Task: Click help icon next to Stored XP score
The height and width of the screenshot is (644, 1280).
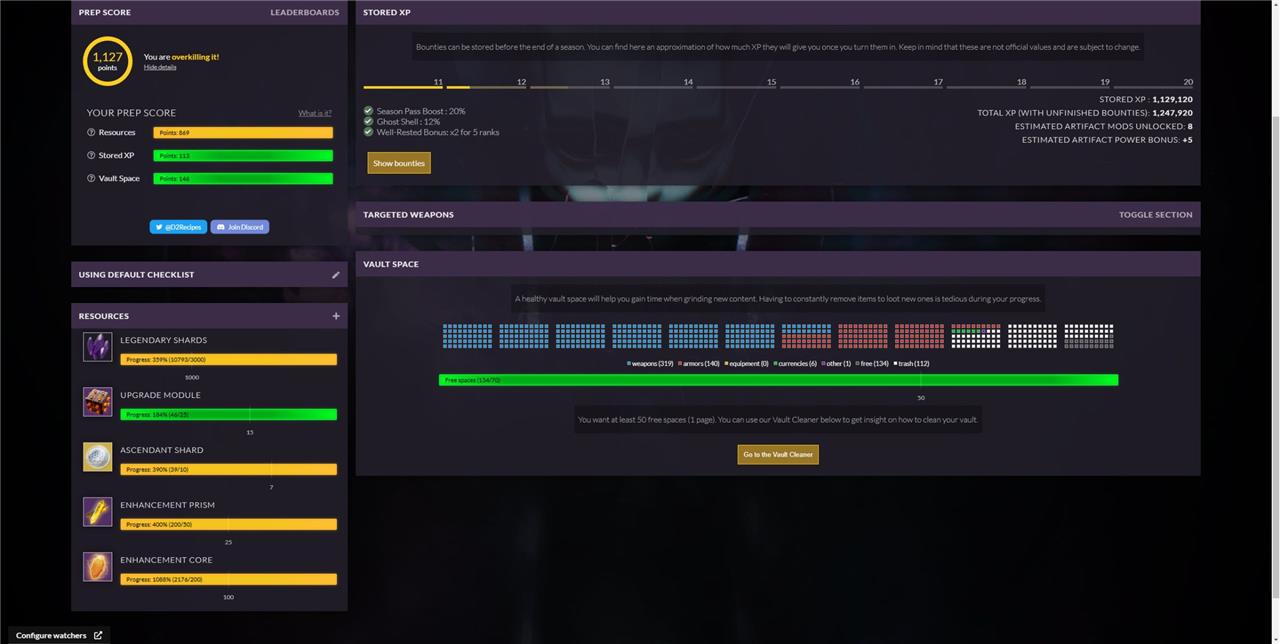Action: pyautogui.click(x=91, y=156)
